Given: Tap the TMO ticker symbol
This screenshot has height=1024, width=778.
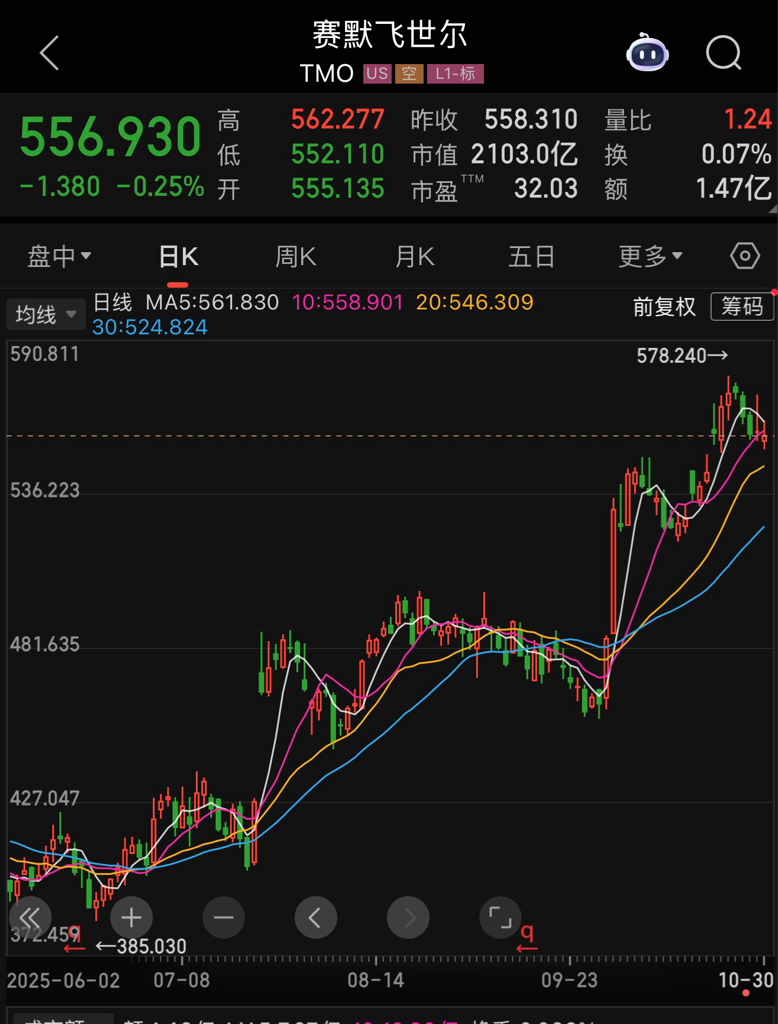Looking at the screenshot, I should click(x=327, y=74).
